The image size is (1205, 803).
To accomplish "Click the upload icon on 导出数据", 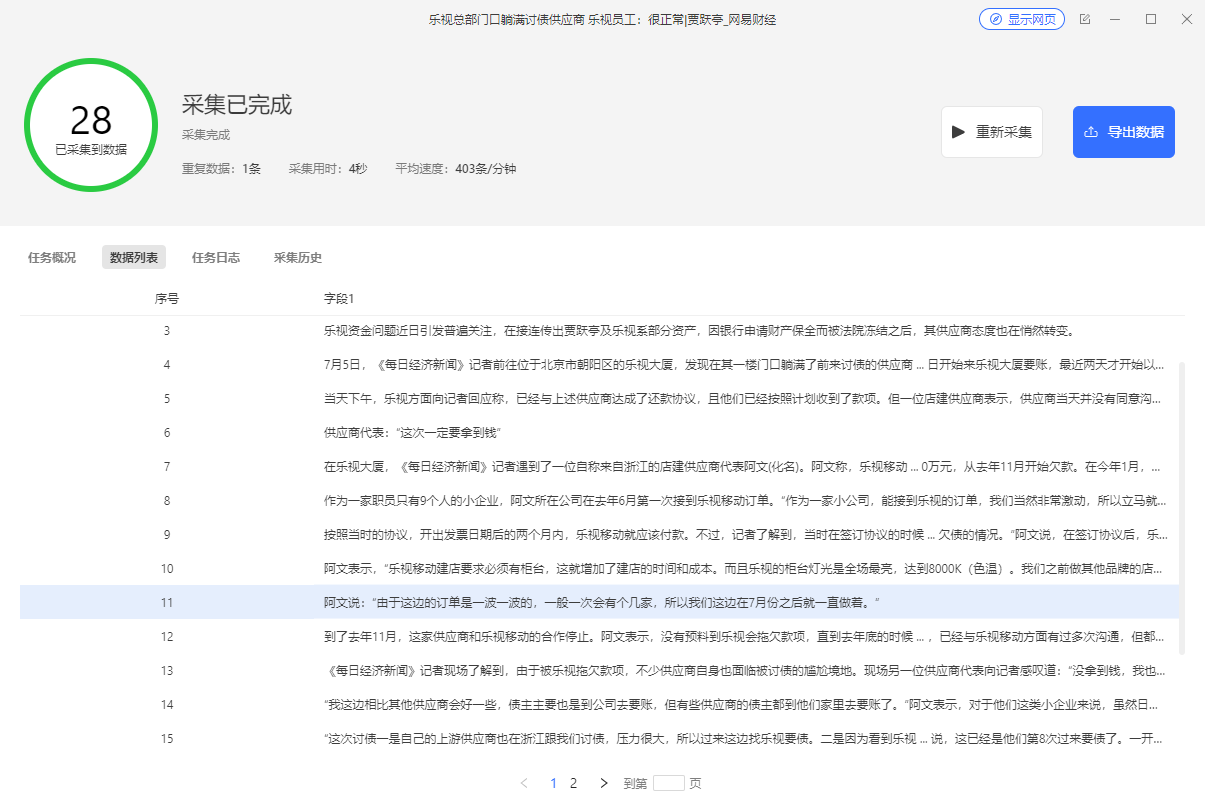I will (1091, 132).
